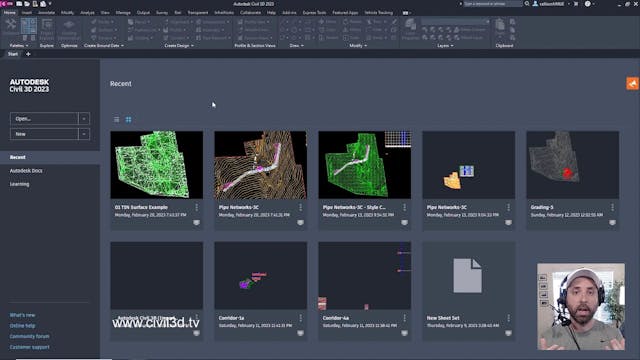This screenshot has width=640, height=360.
Task: Switch to the Insert ribbon tab
Action: [27, 13]
